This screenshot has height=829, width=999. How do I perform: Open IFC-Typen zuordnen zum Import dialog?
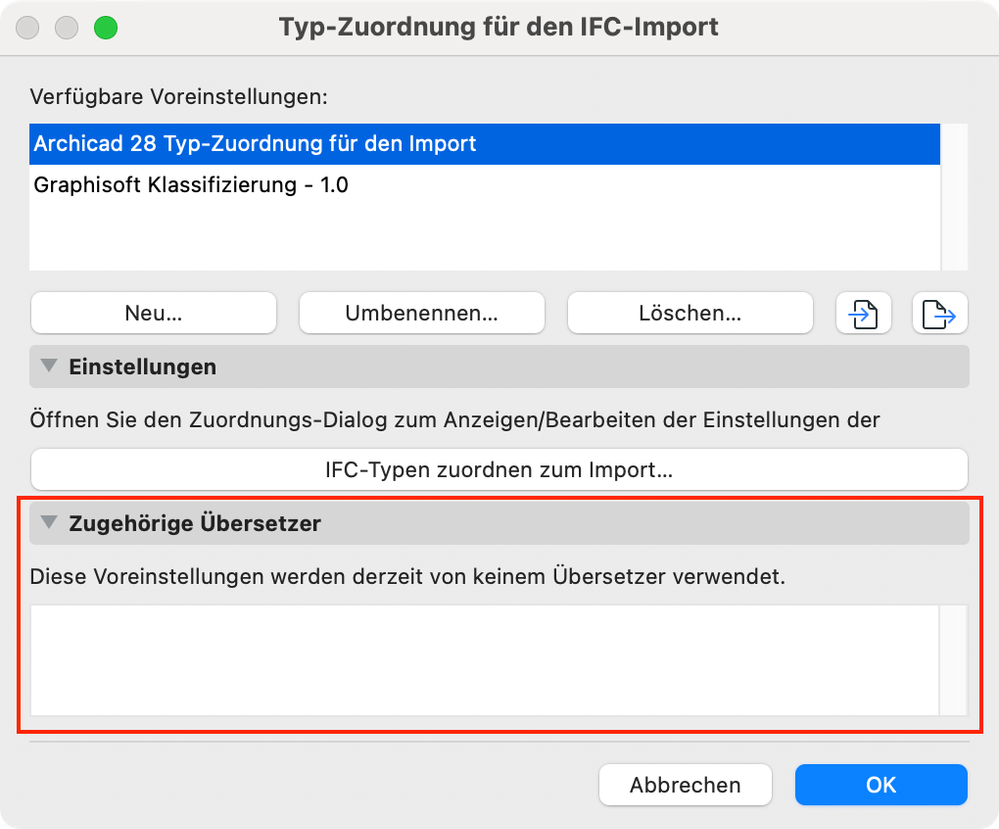[499, 469]
